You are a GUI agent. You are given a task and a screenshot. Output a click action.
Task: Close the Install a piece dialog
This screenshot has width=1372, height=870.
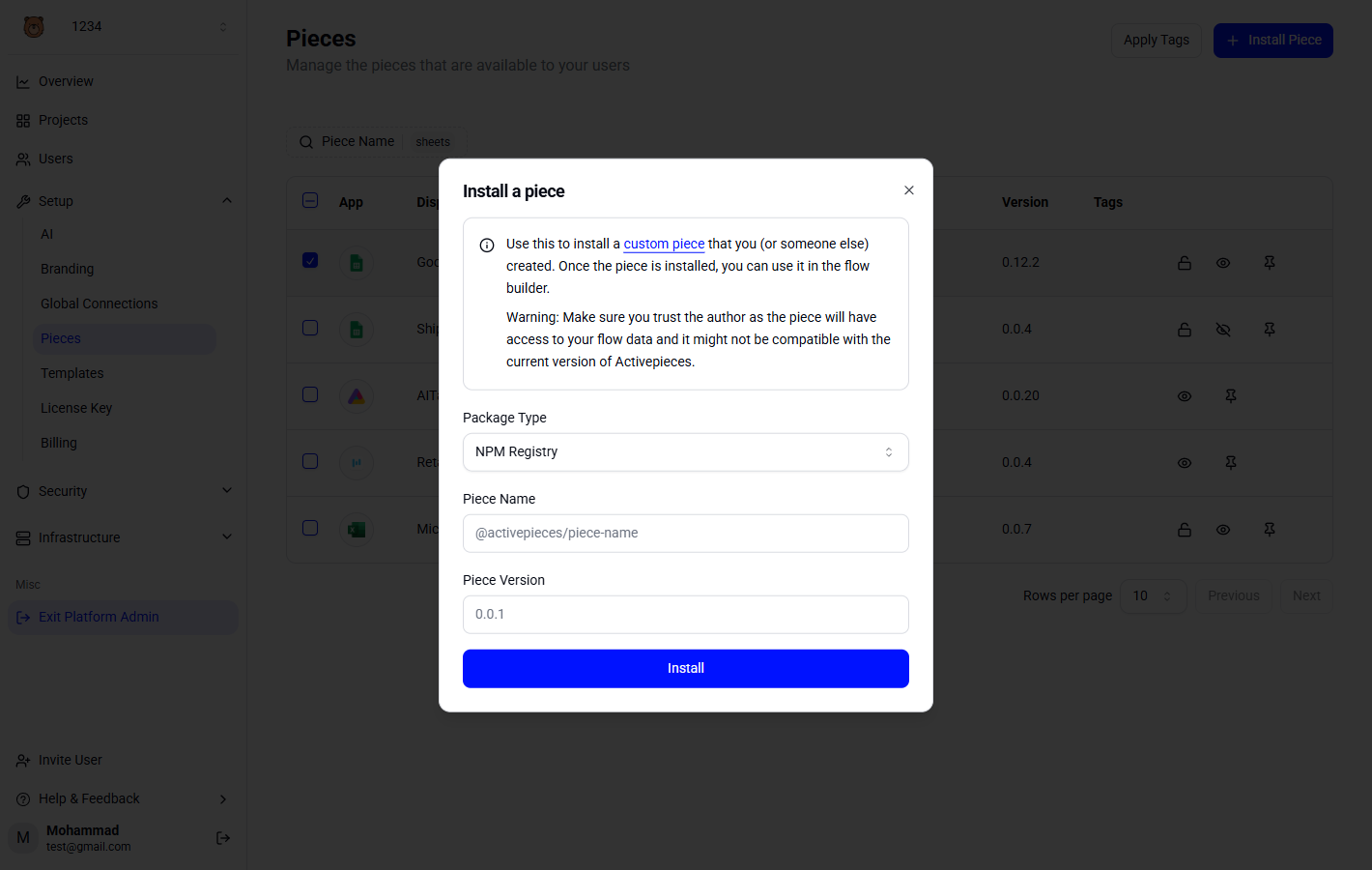coord(909,190)
